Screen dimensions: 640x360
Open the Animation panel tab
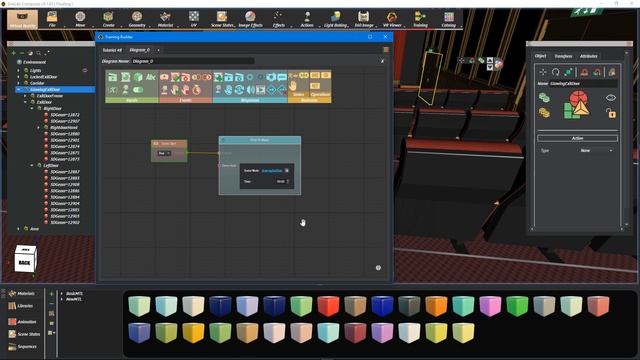tap(22, 322)
